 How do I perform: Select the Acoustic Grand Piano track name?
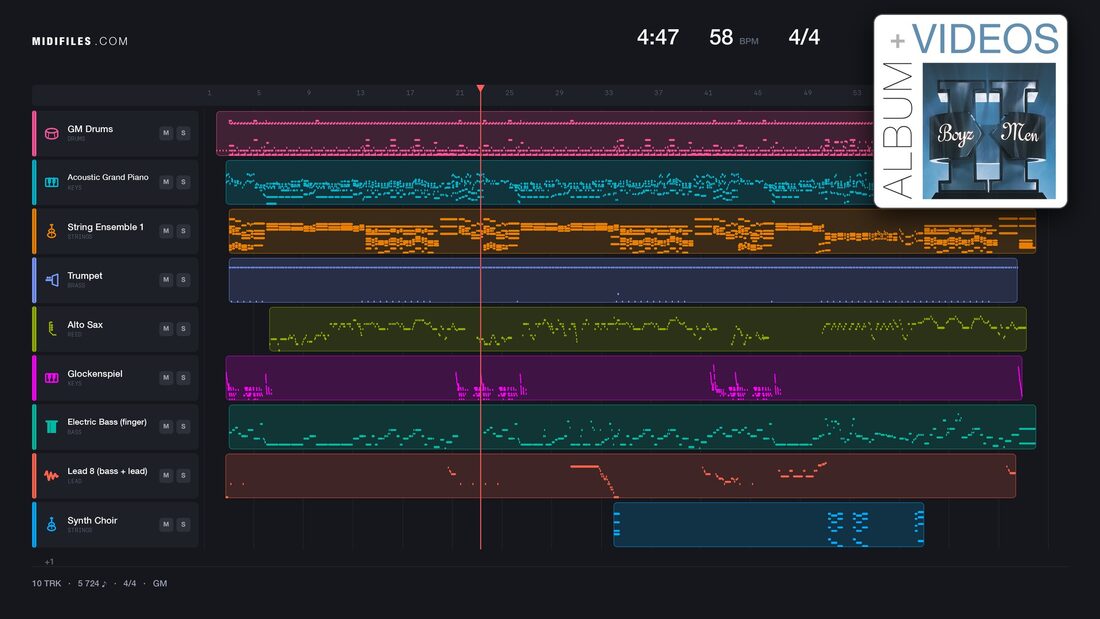108,178
